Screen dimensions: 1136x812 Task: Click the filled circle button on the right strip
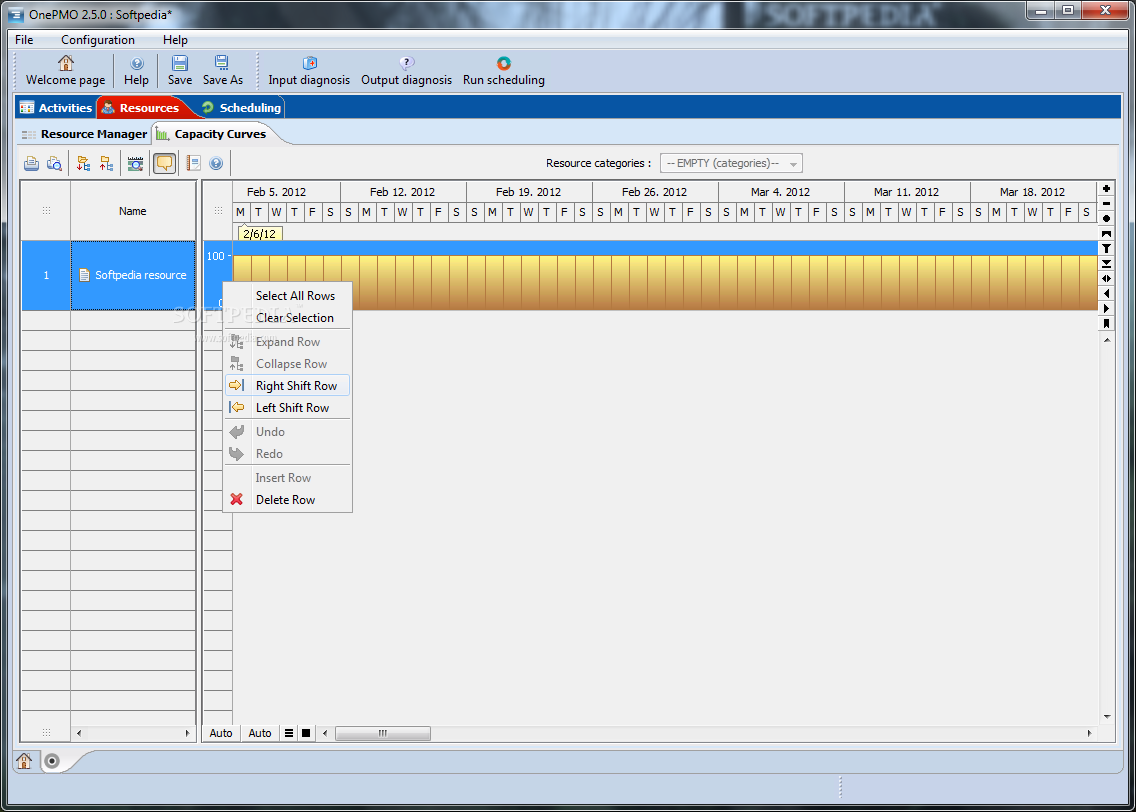[1106, 219]
